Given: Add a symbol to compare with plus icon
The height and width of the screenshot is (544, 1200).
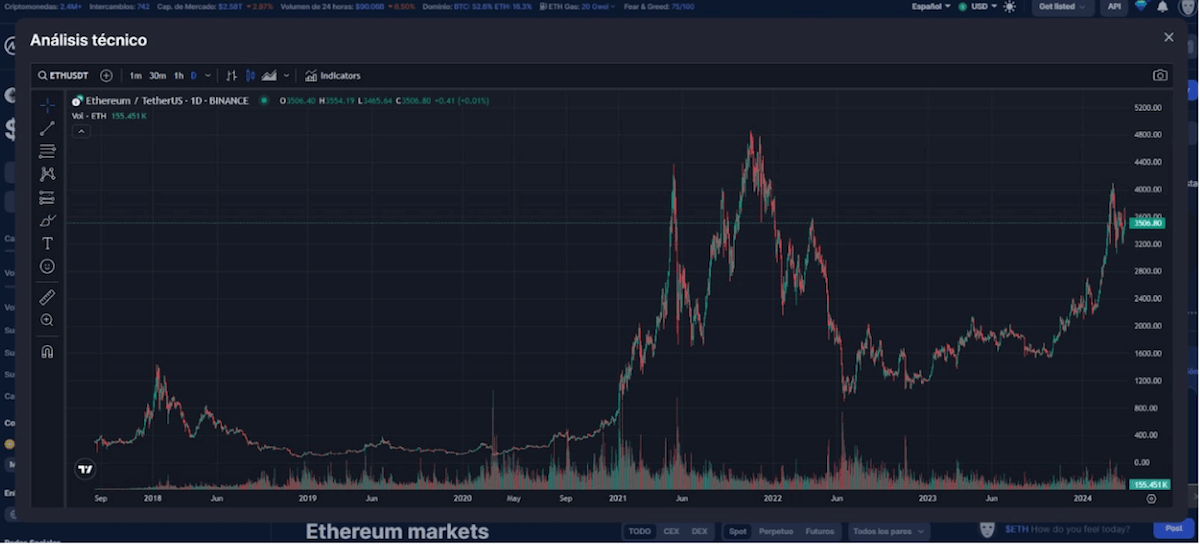Looking at the screenshot, I should click(x=106, y=76).
